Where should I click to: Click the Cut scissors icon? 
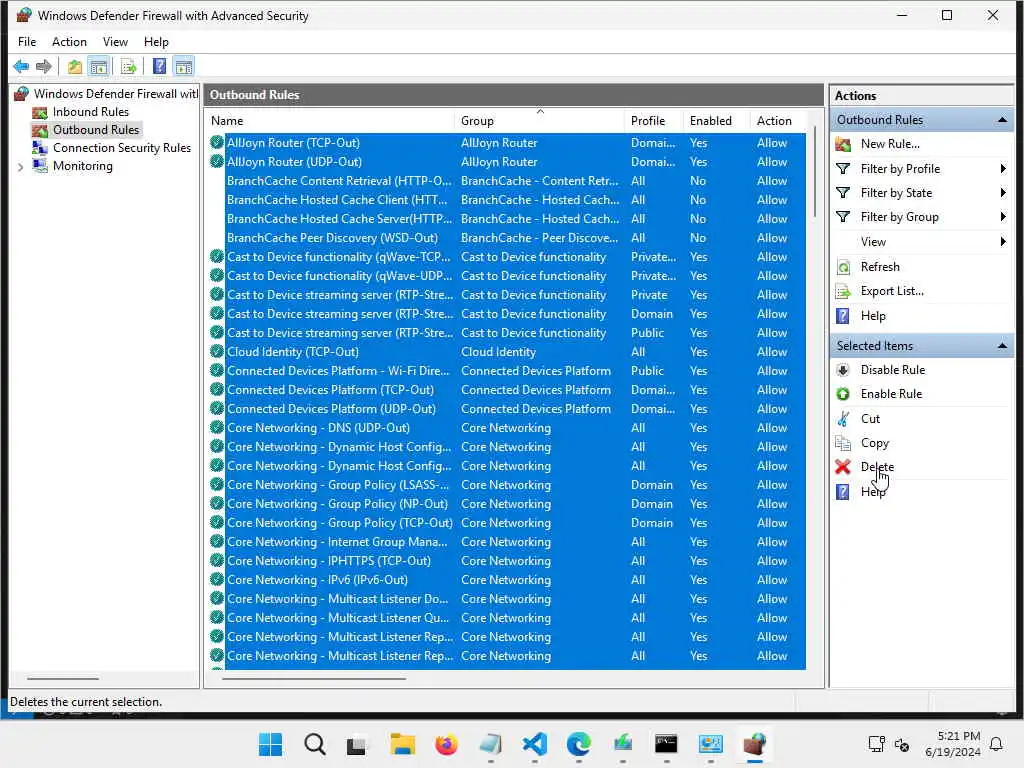pos(843,419)
